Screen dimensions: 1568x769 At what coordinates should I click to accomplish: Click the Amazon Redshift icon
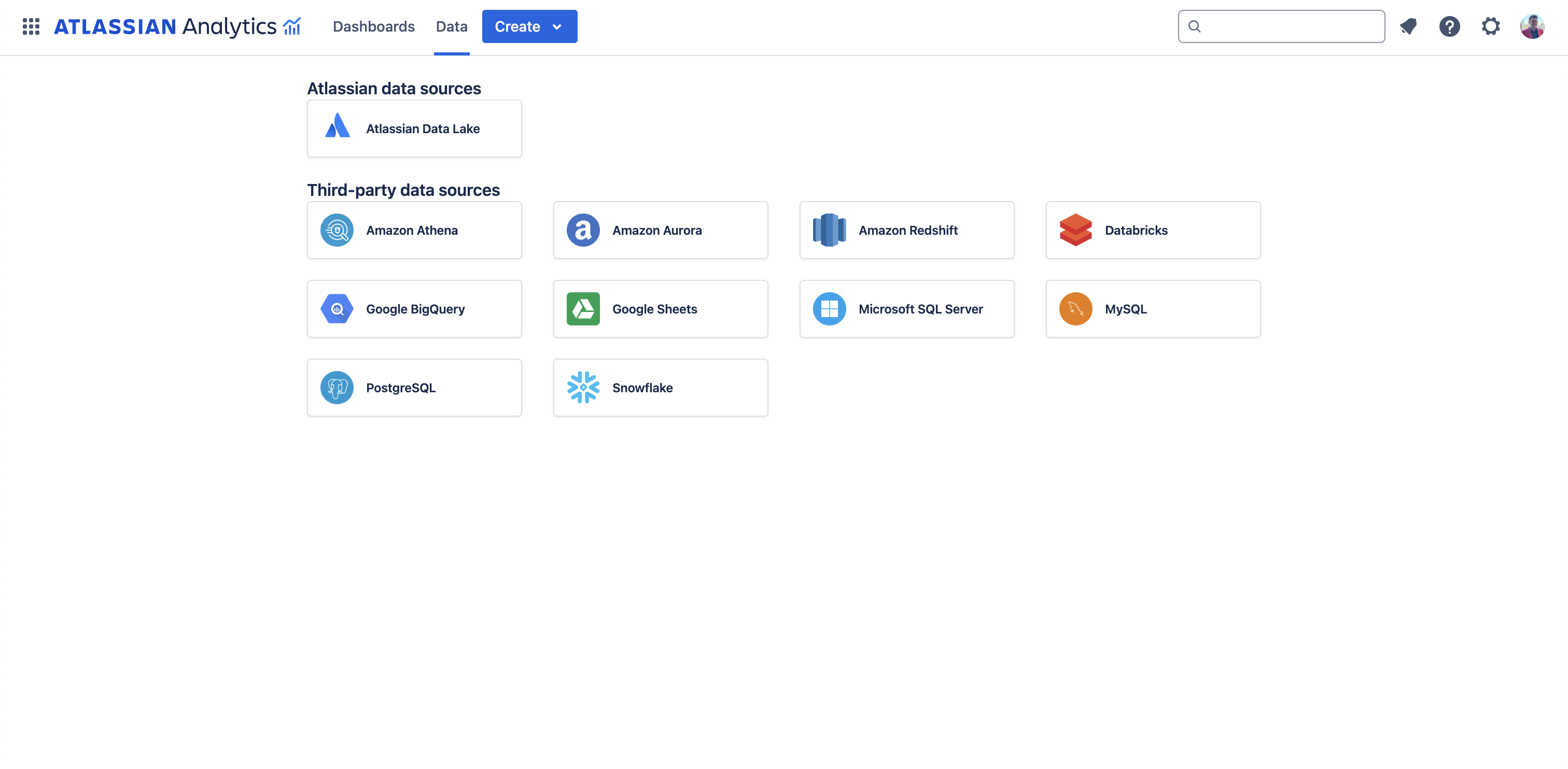(x=829, y=230)
